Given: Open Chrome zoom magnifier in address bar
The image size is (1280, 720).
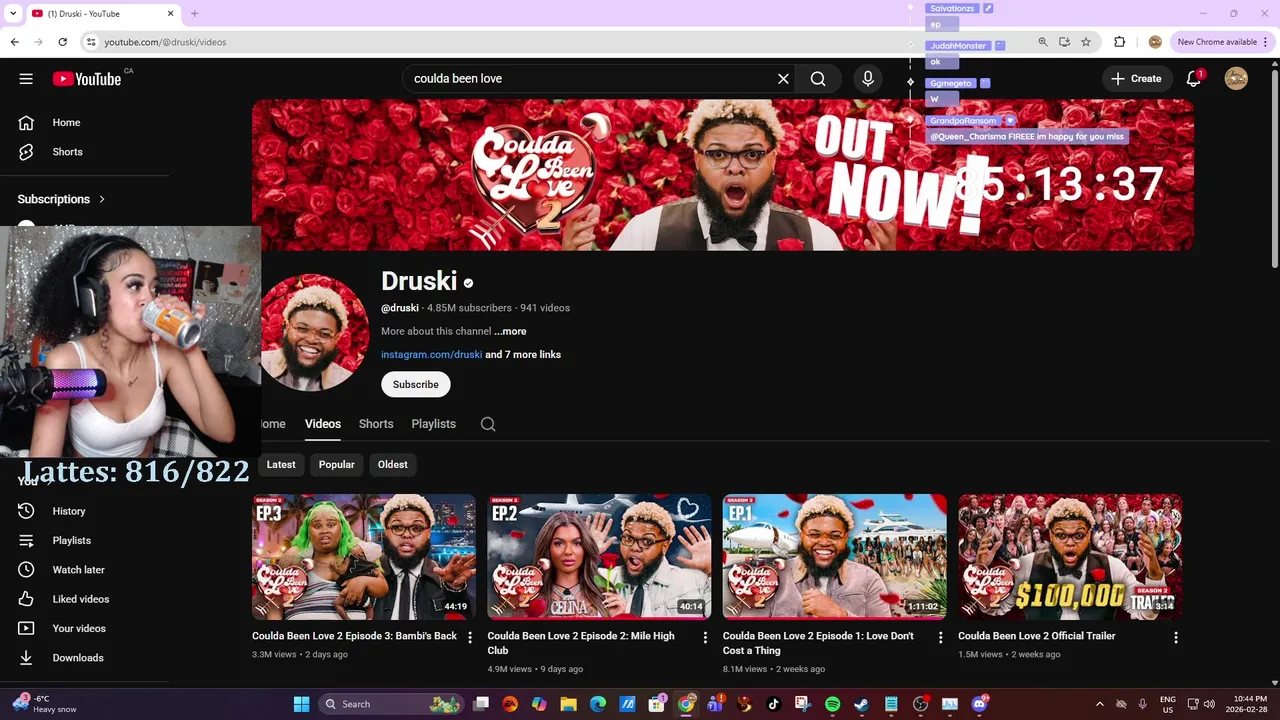Looking at the screenshot, I should 1043,42.
